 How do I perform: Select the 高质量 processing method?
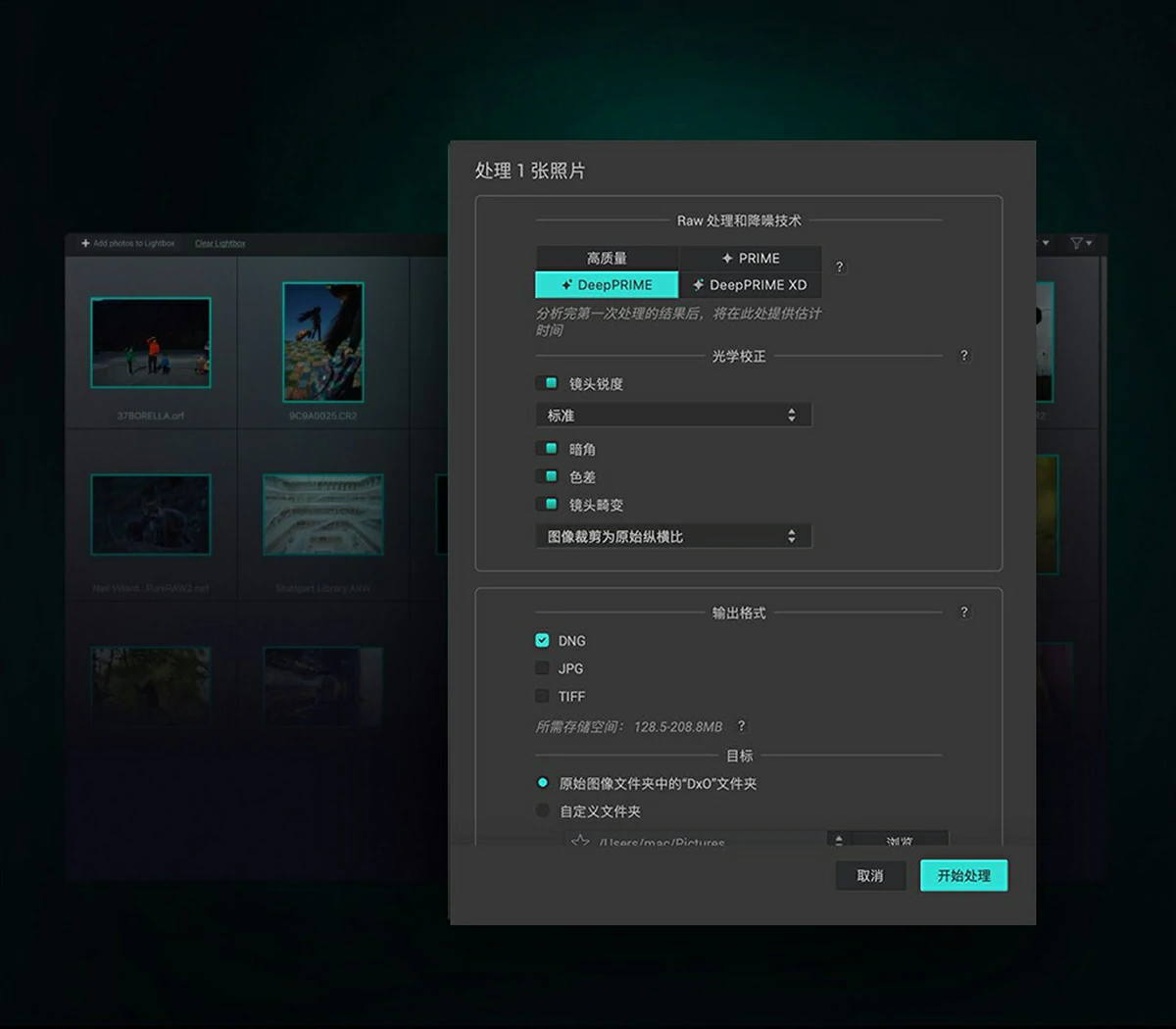coord(607,258)
